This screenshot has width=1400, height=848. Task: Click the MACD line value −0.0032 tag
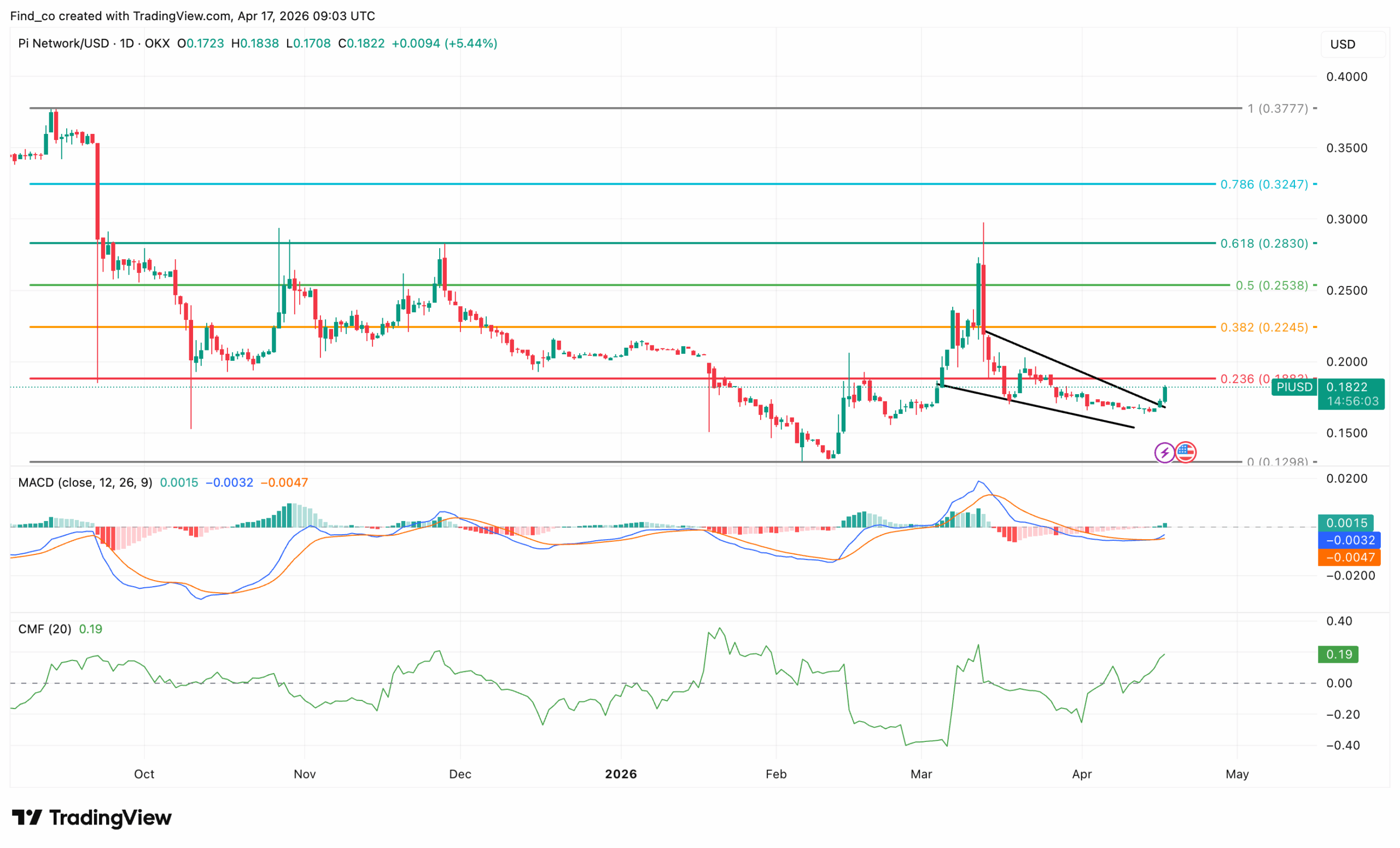click(x=1350, y=541)
